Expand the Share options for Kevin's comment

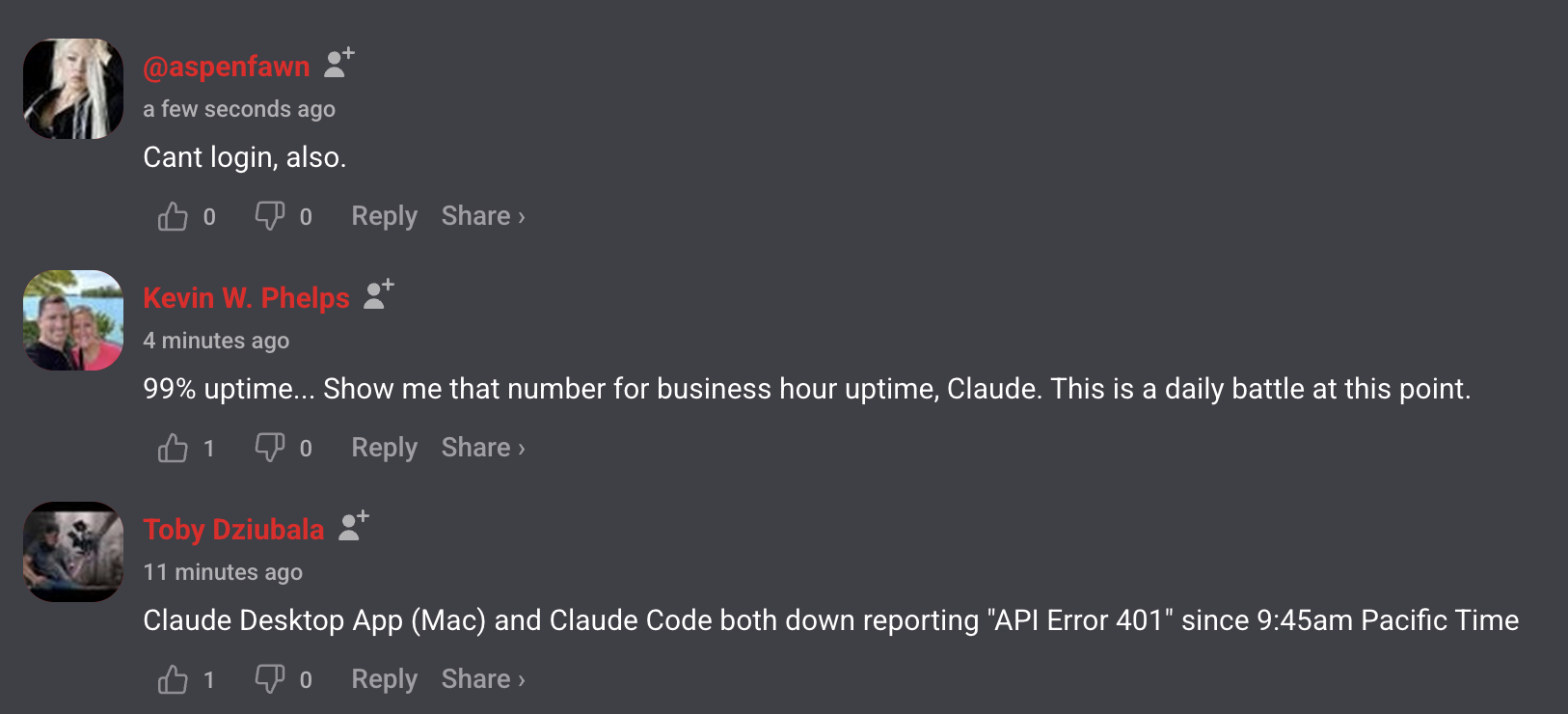pos(482,447)
